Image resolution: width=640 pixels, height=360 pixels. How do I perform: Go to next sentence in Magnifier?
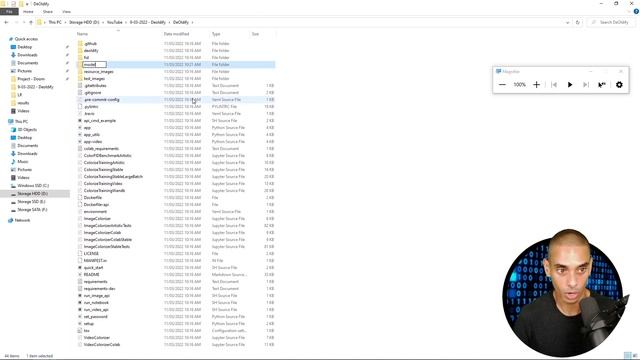(586, 84)
